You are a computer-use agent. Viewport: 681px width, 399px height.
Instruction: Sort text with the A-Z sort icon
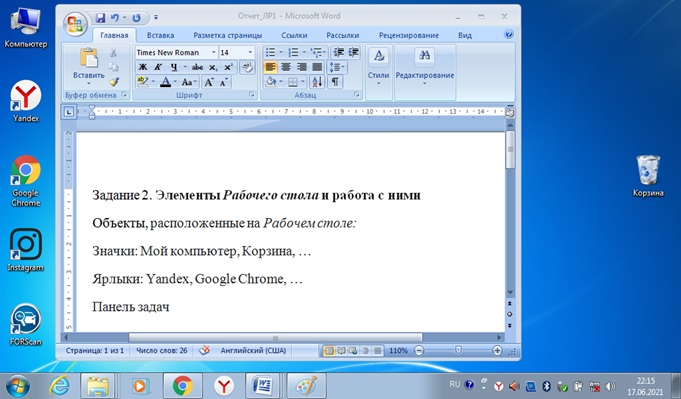click(x=317, y=82)
